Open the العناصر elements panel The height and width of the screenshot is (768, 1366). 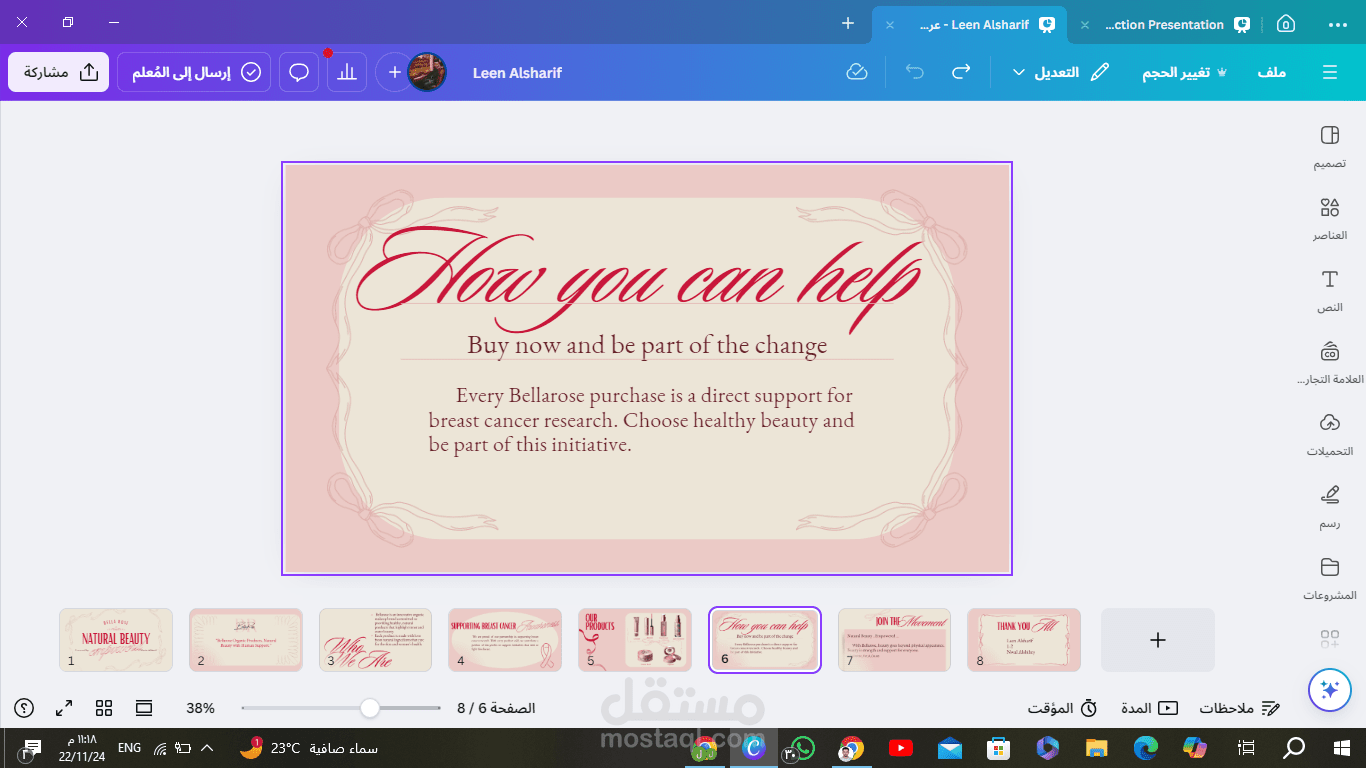click(1329, 219)
